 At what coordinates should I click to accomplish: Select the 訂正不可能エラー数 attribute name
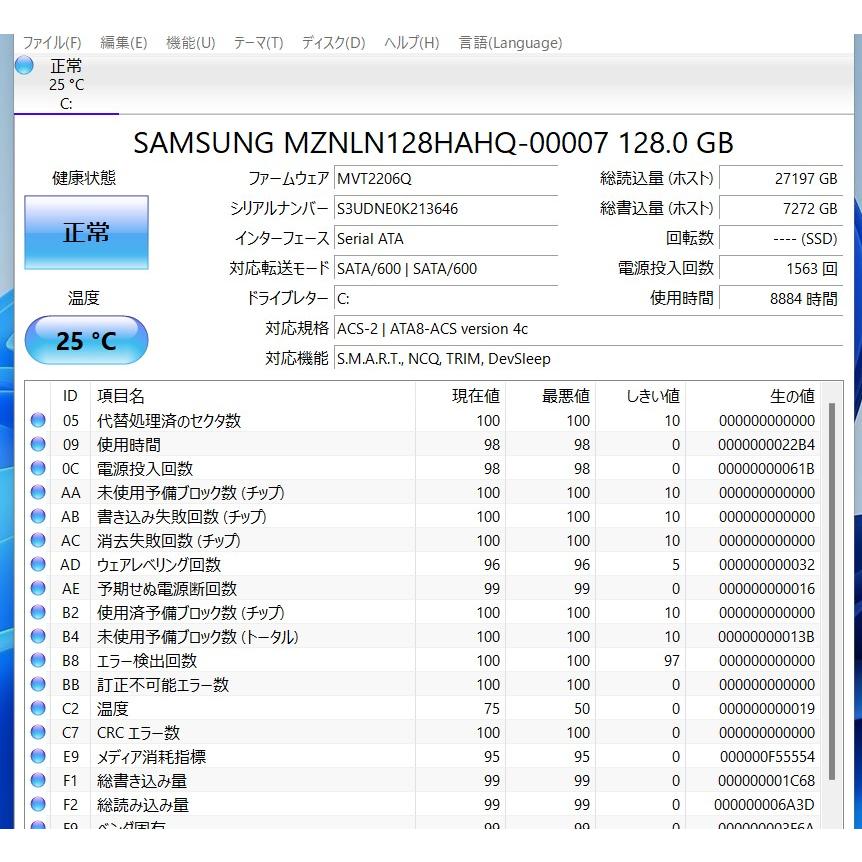[163, 684]
